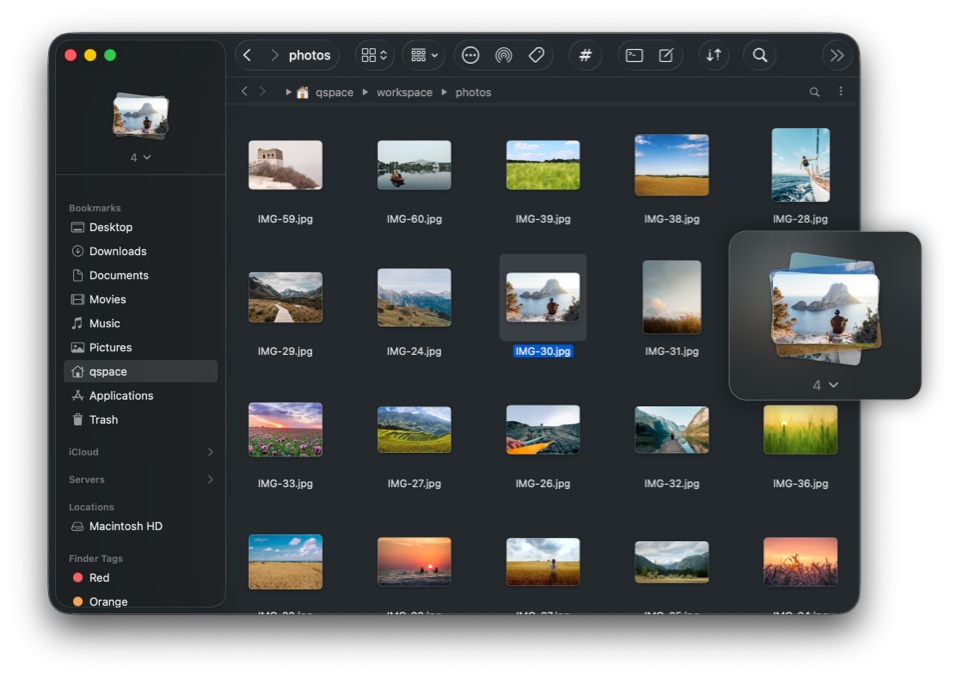The image size is (960, 678).
Task: Open Applications from the sidebar
Action: coord(121,395)
